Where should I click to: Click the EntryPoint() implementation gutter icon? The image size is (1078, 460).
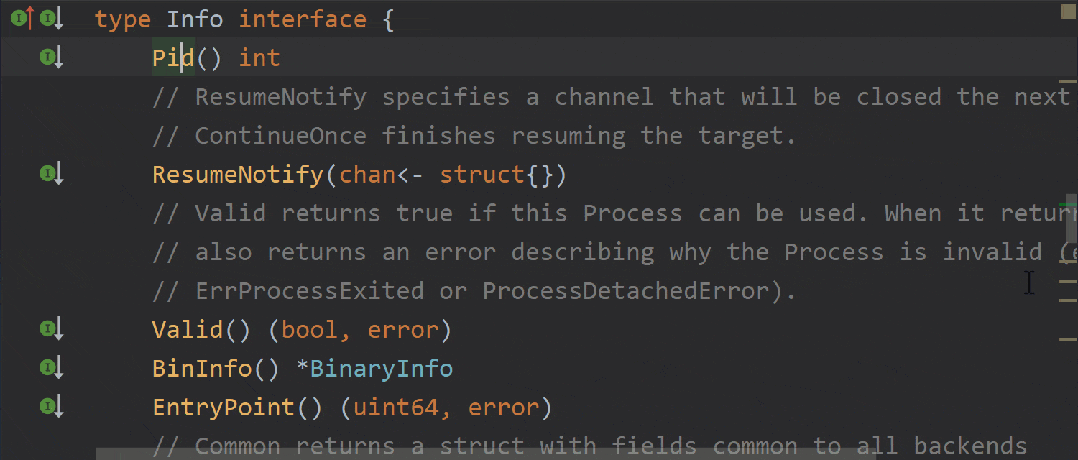click(51, 407)
